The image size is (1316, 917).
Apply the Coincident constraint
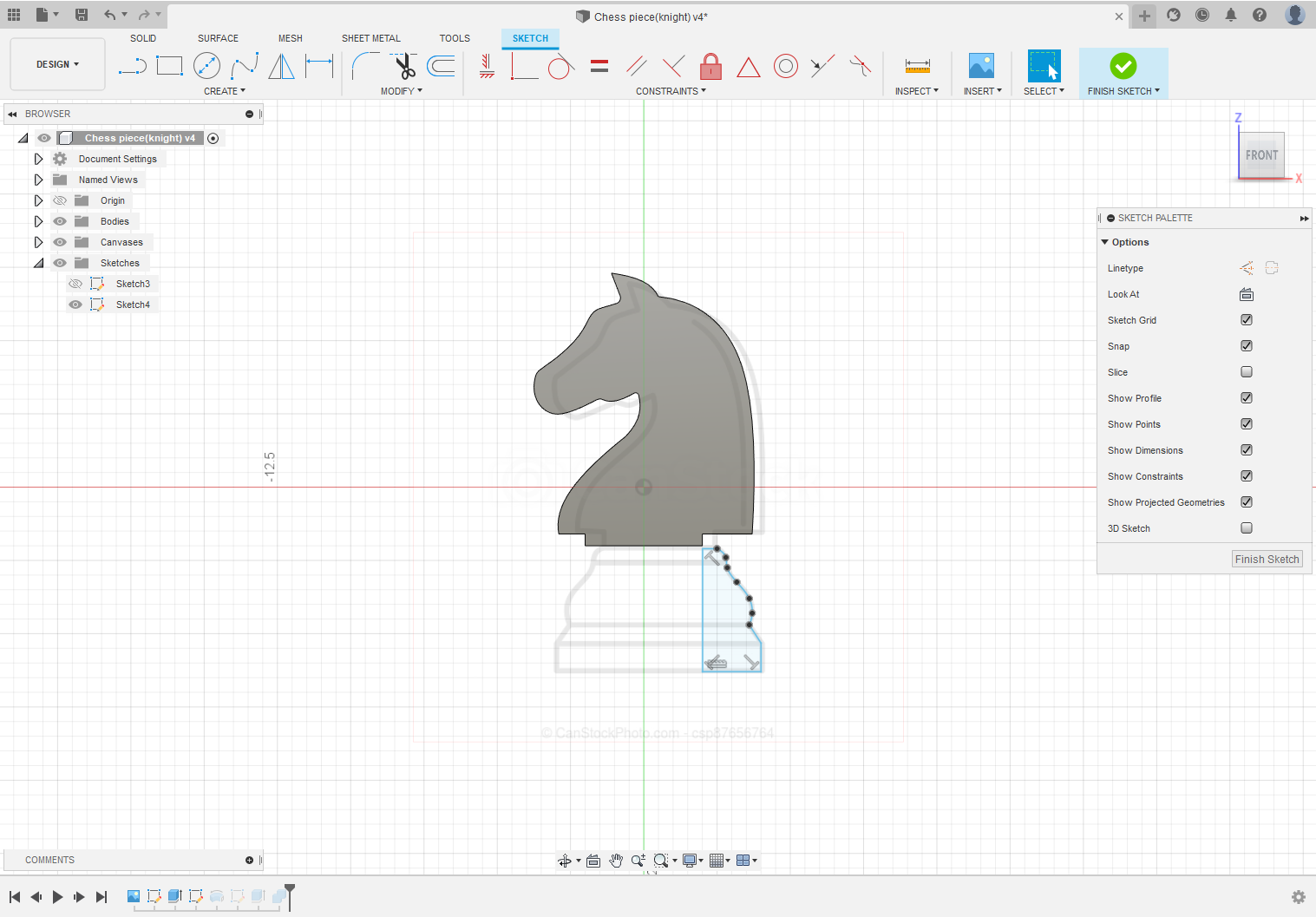click(524, 66)
